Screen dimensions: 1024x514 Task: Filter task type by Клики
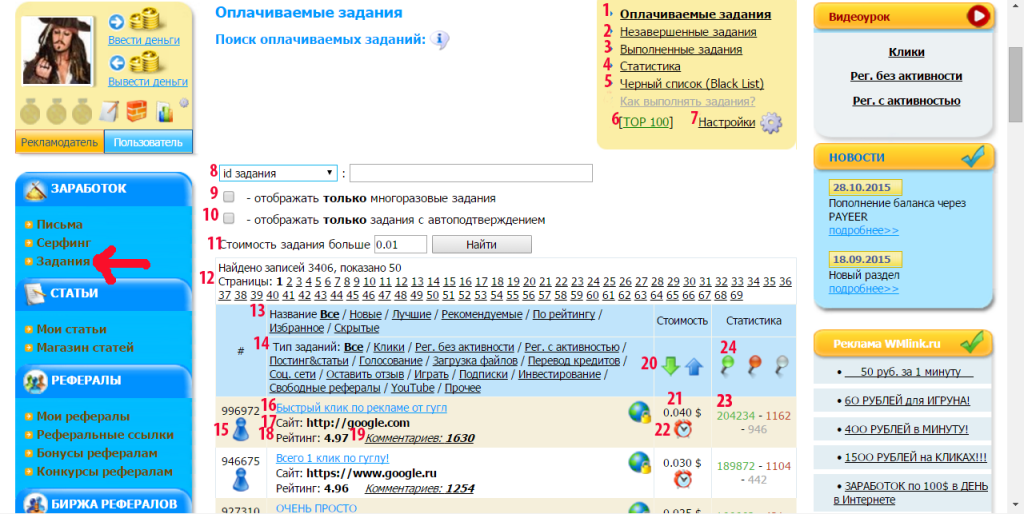pos(389,347)
